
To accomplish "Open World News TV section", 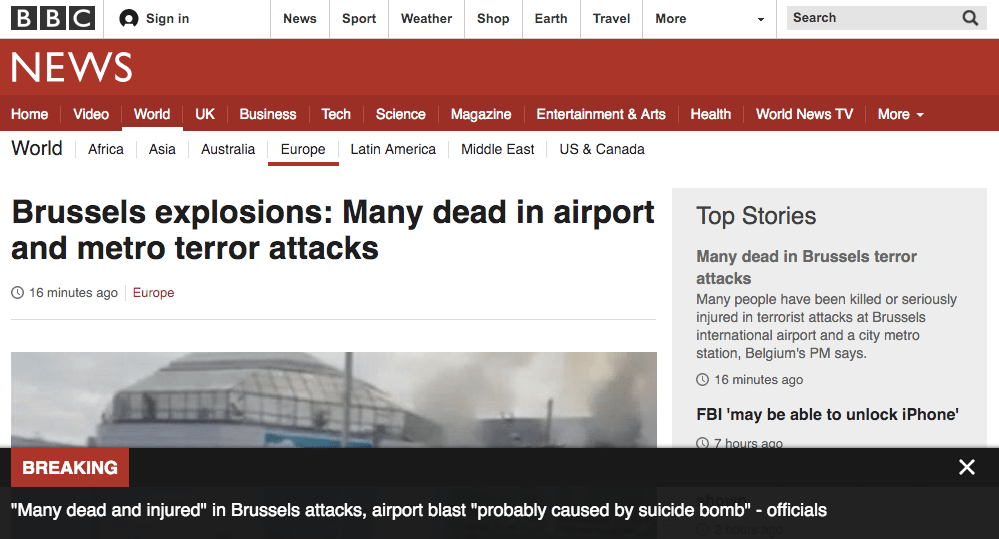I will coord(804,114).
